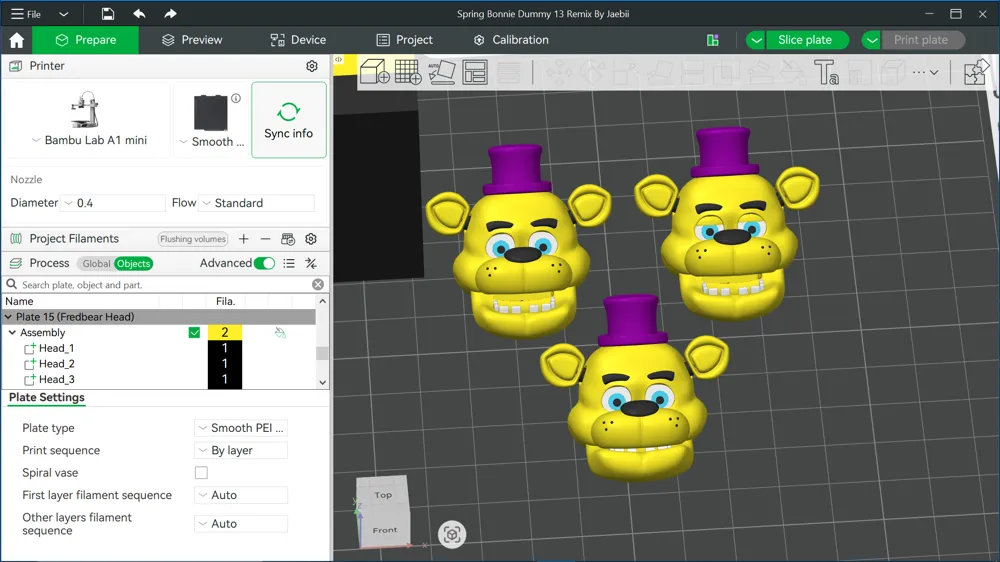Switch to the Device tab

298,40
